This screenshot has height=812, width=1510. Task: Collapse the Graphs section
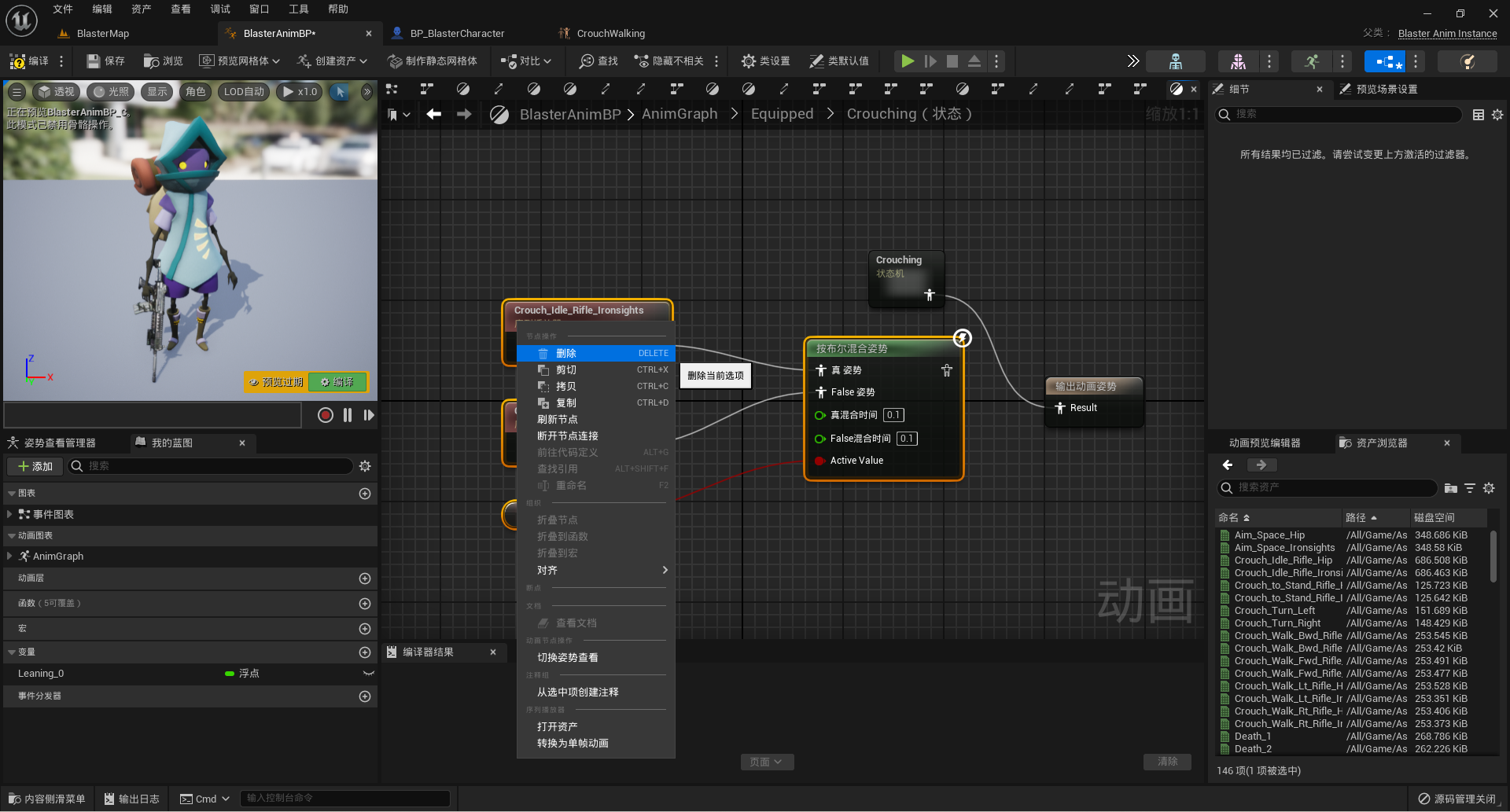pyautogui.click(x=11, y=493)
